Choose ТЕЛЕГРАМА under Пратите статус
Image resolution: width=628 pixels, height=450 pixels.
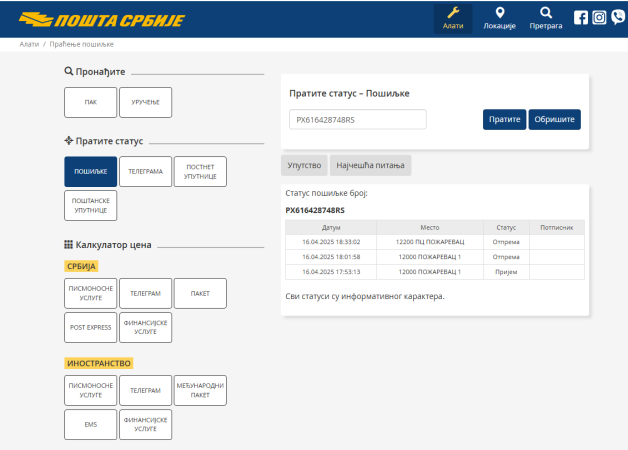(x=145, y=171)
